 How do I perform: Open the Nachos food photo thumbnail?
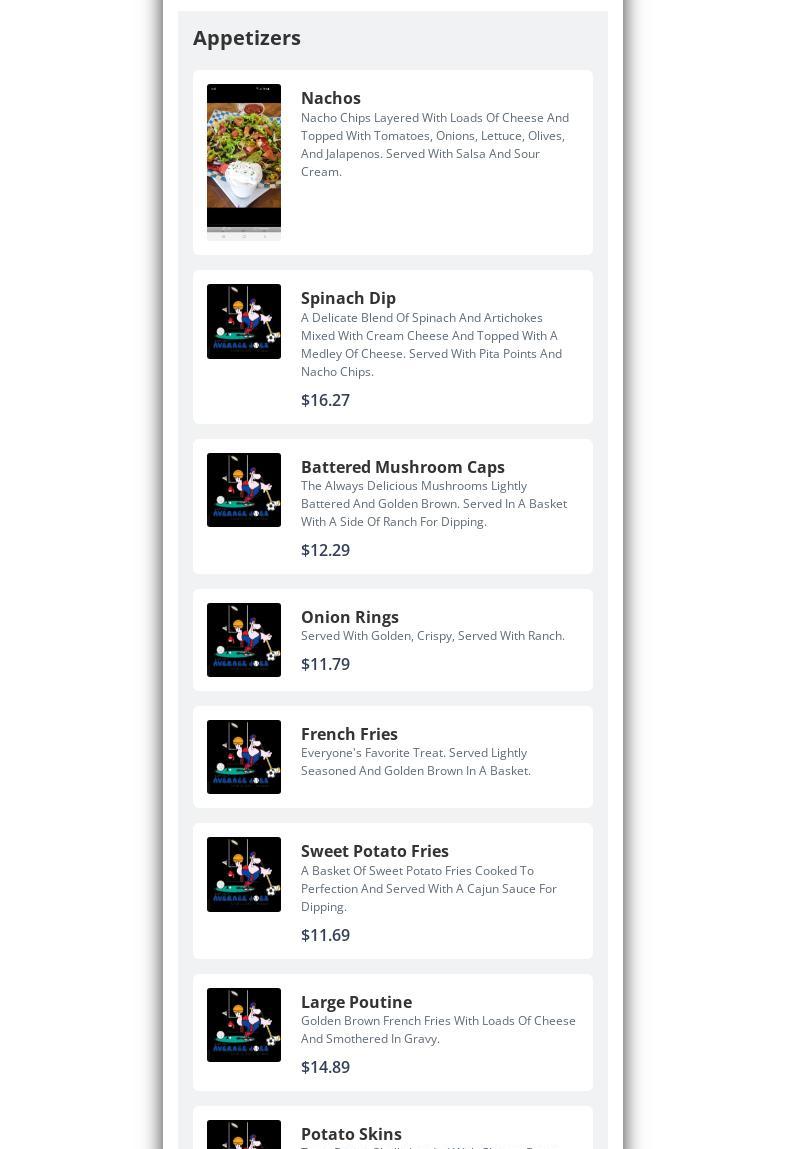coord(243,162)
